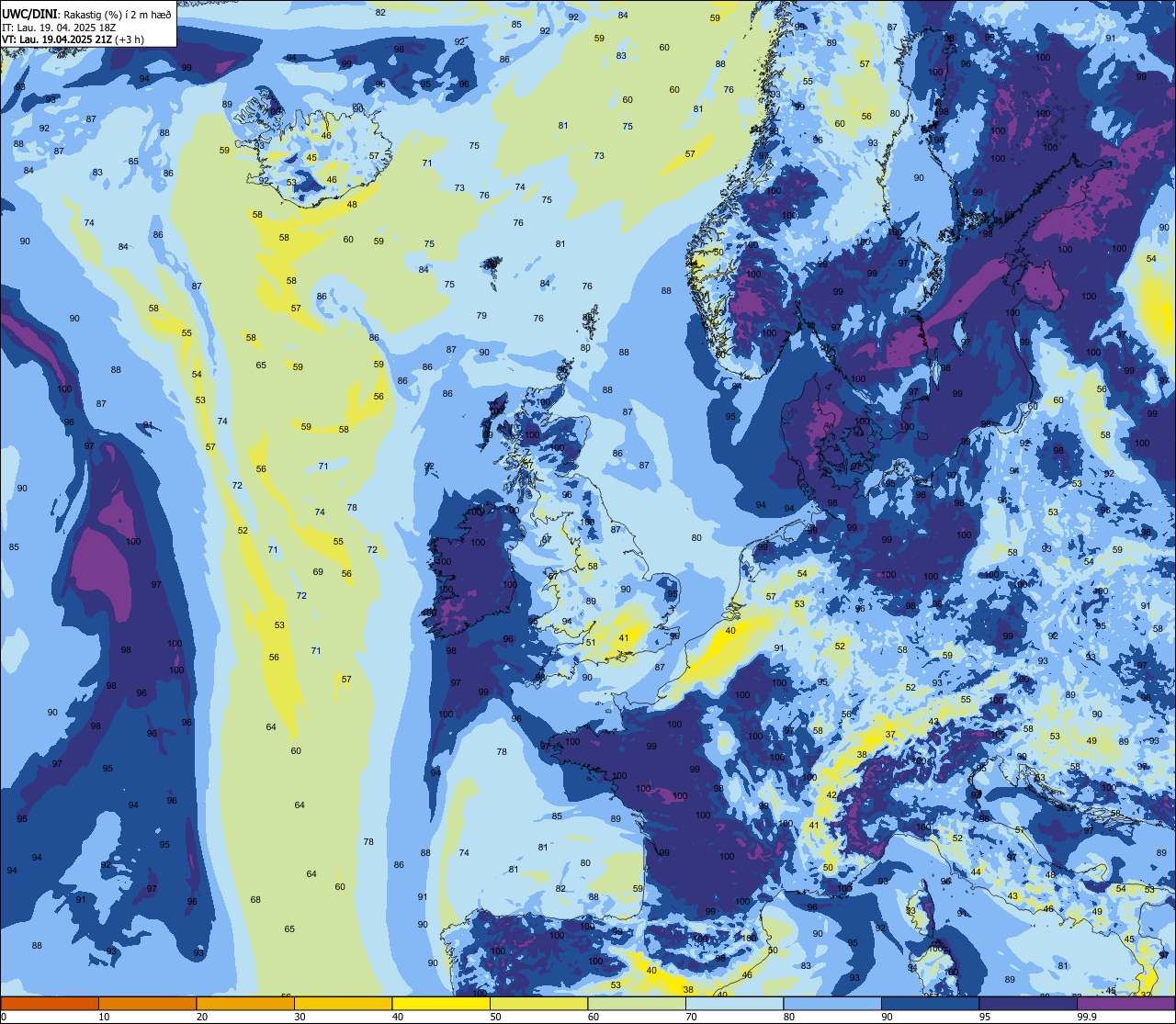
Task: Click the legend tick label '30'
Action: (300, 1017)
